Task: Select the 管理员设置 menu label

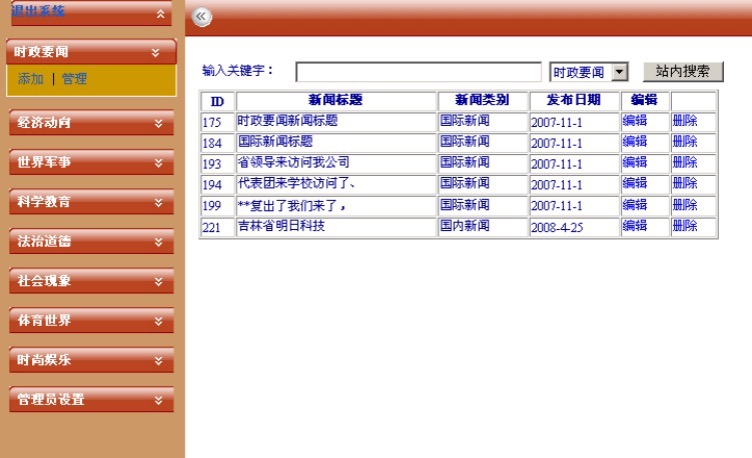Action: pos(51,399)
